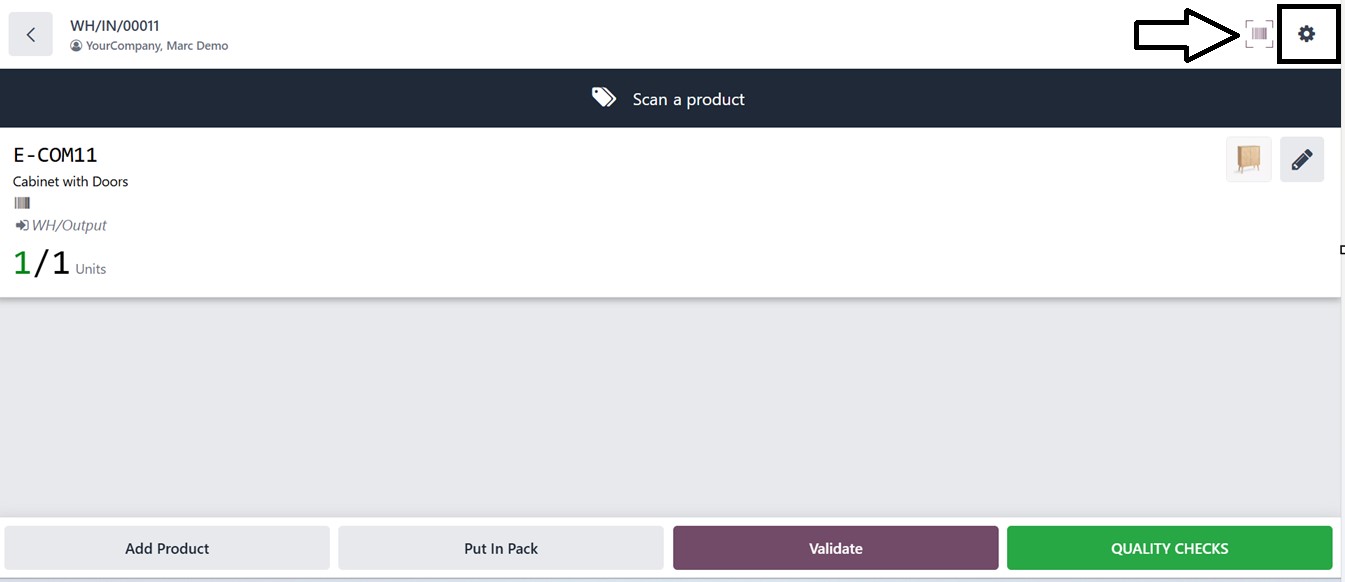Click the small barcode icon under Cabinet with Doors

pos(22,203)
